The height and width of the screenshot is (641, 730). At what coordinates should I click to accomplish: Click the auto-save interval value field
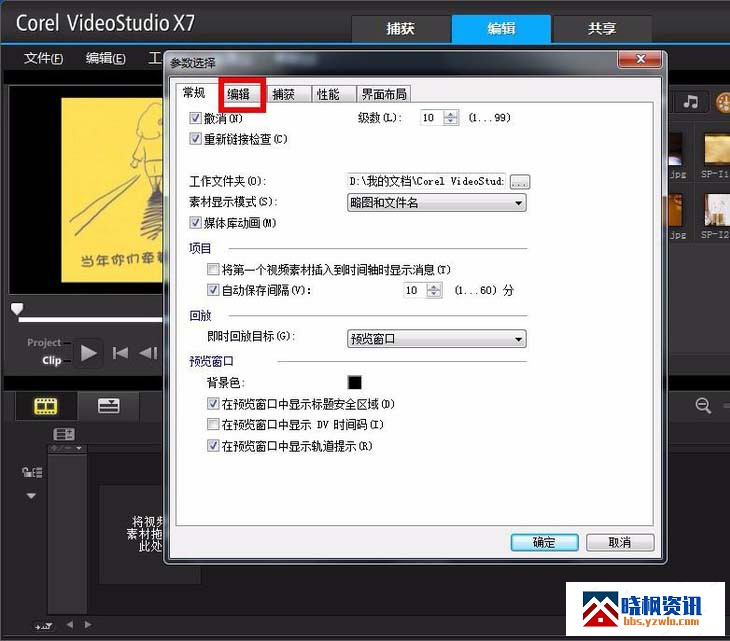[x=415, y=290]
